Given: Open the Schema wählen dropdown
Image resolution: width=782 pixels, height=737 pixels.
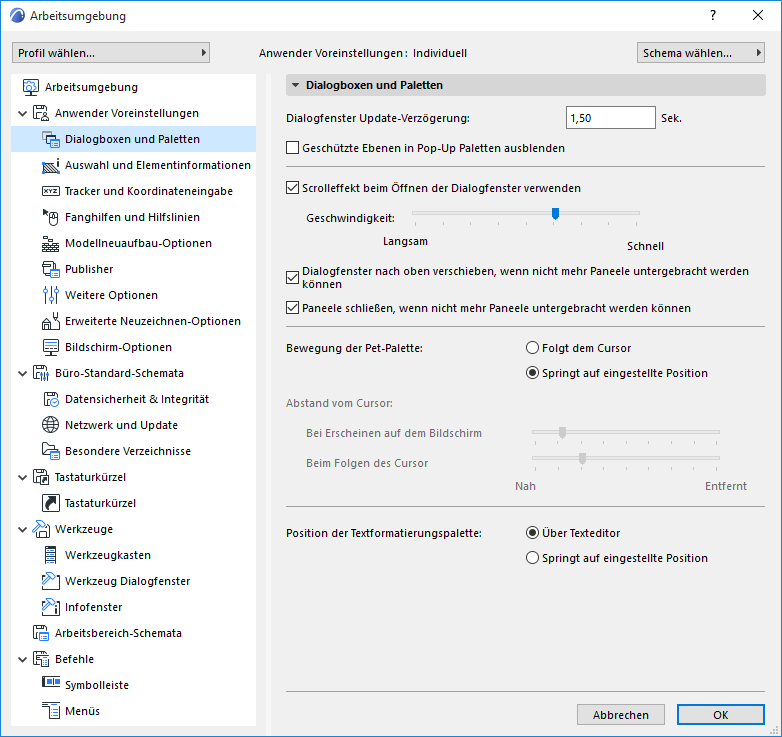Looking at the screenshot, I should (701, 53).
